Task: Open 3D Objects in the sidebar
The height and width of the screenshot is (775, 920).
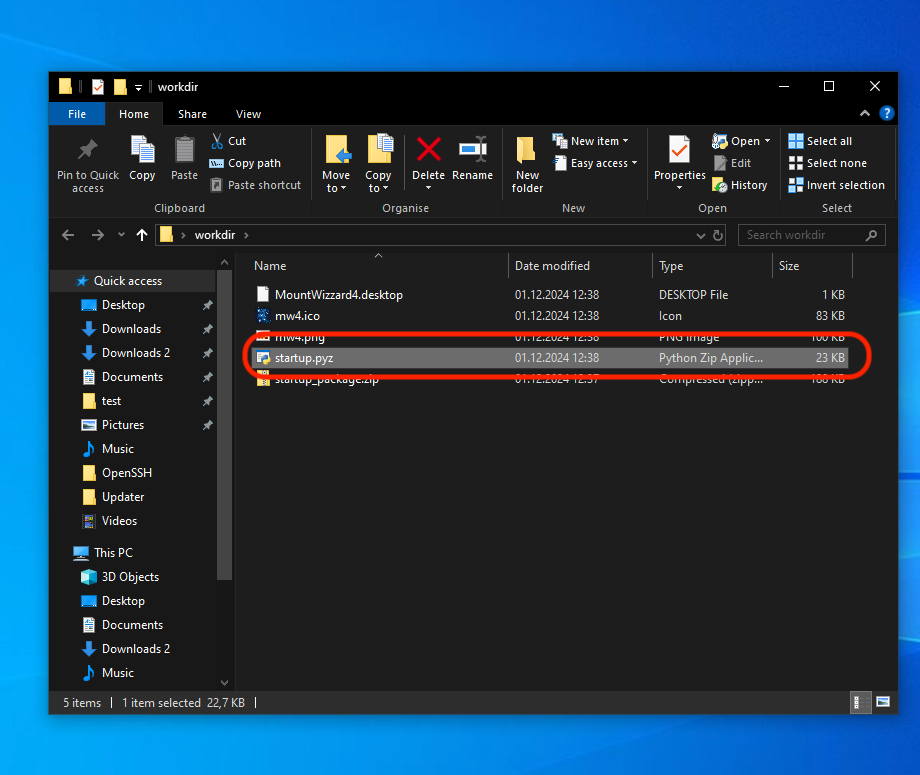Action: point(130,577)
